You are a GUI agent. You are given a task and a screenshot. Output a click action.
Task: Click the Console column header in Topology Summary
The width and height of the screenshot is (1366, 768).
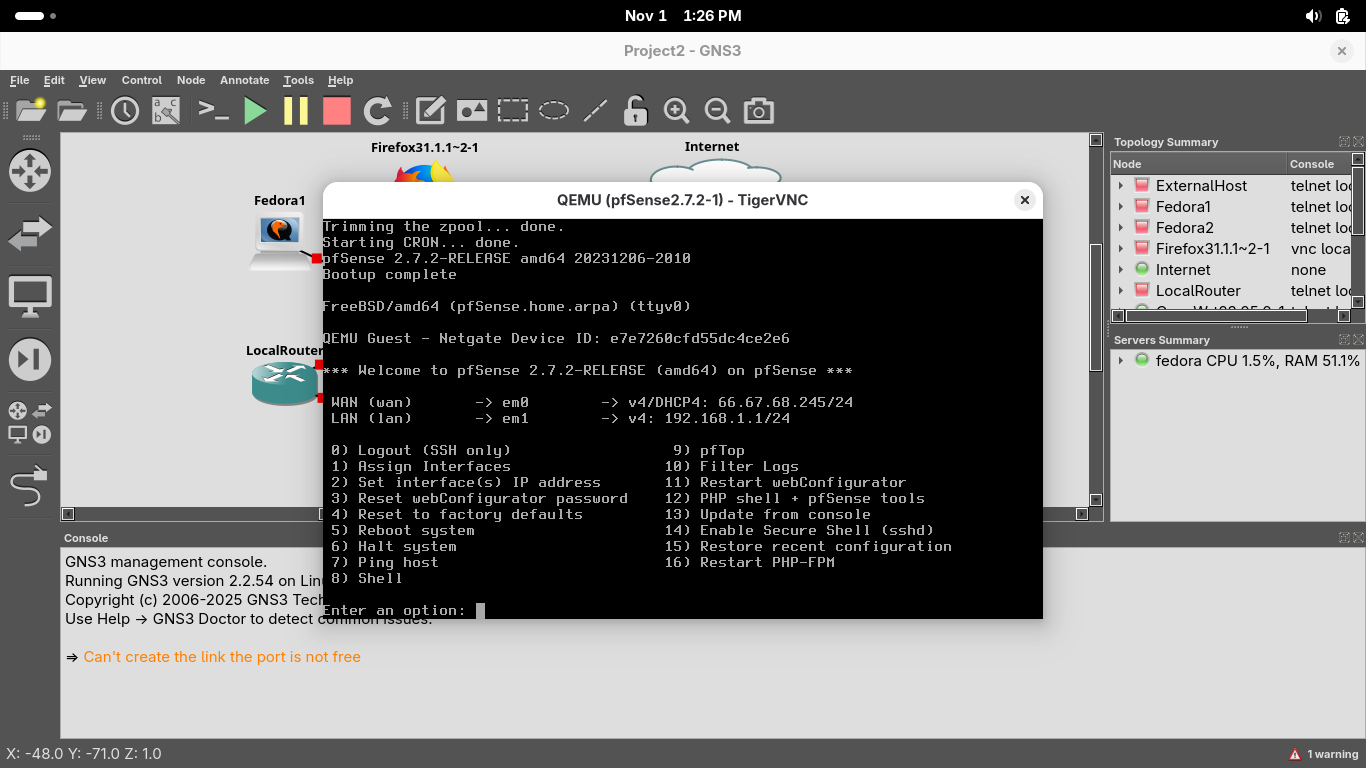coord(1312,164)
